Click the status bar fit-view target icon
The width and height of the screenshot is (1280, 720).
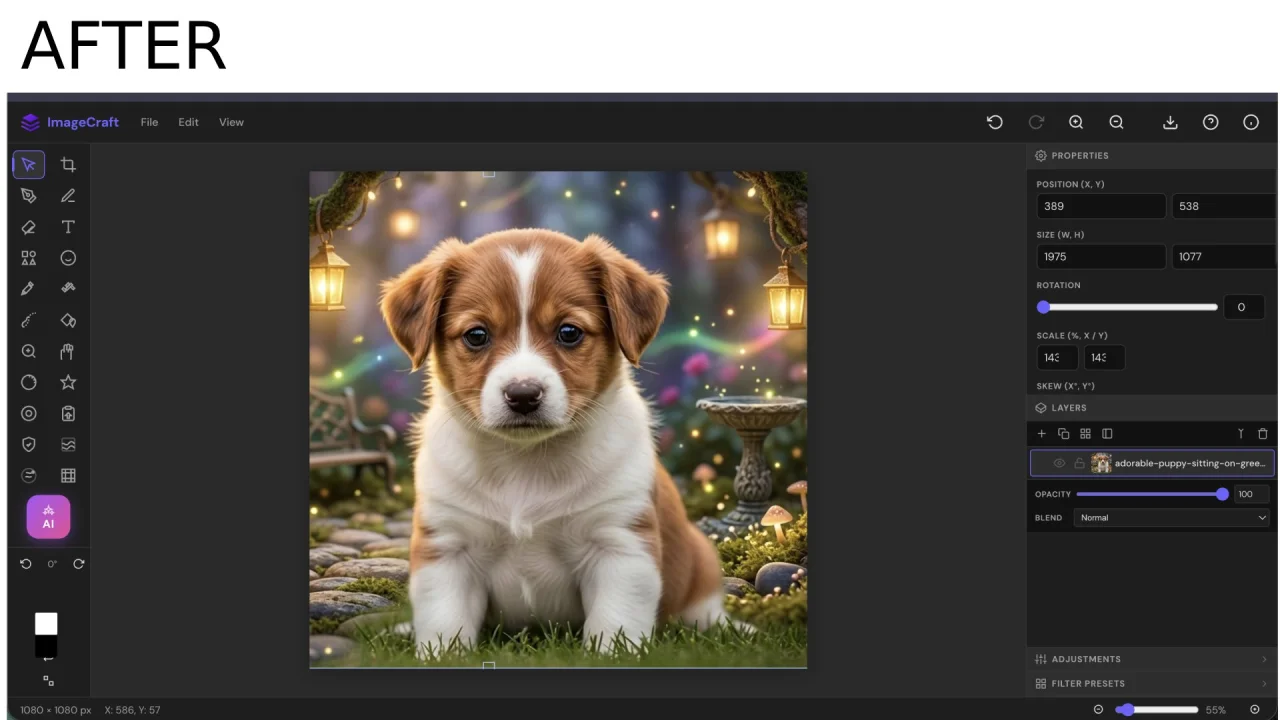click(x=1255, y=710)
